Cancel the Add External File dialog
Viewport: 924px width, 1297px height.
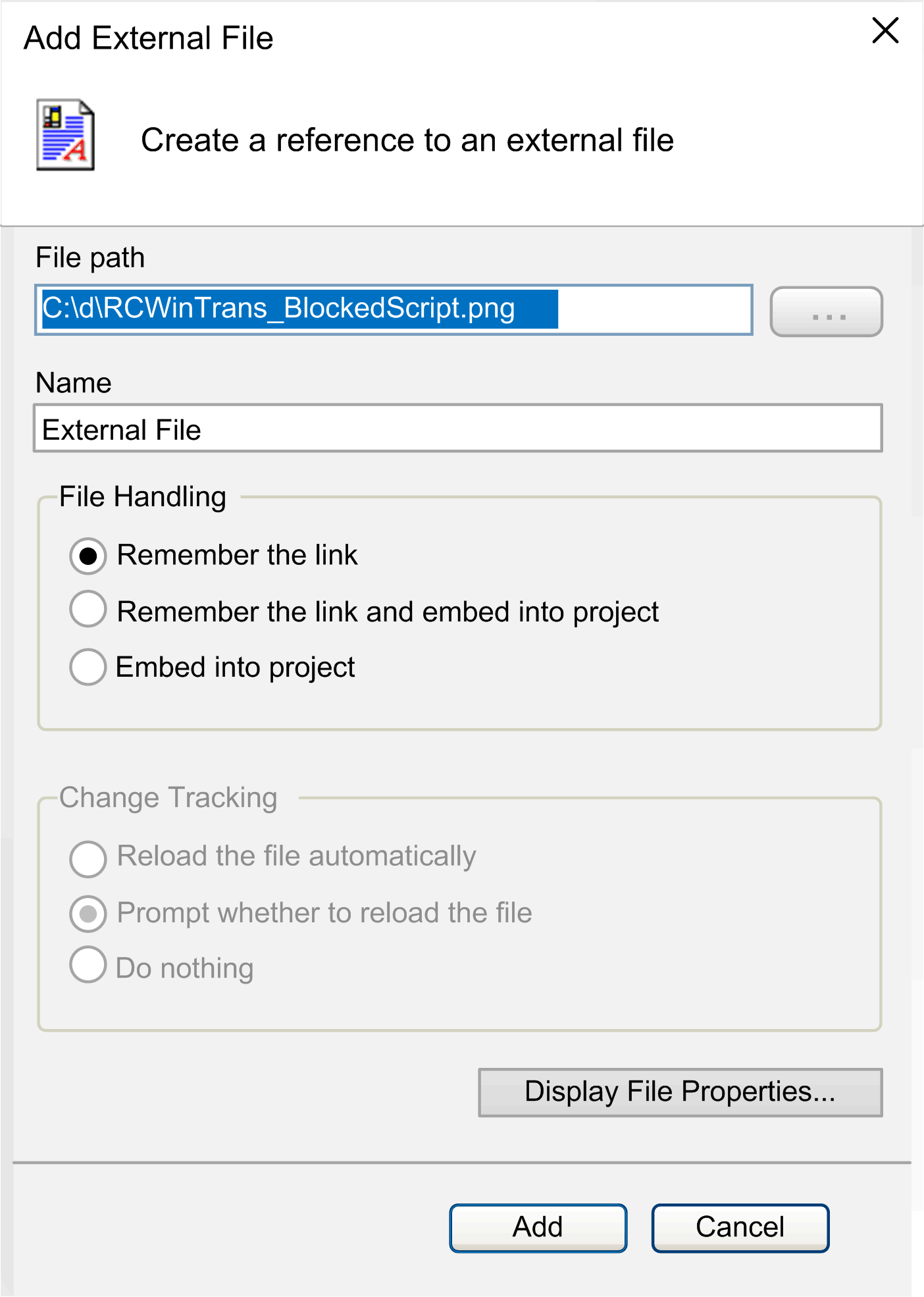[x=739, y=1227]
